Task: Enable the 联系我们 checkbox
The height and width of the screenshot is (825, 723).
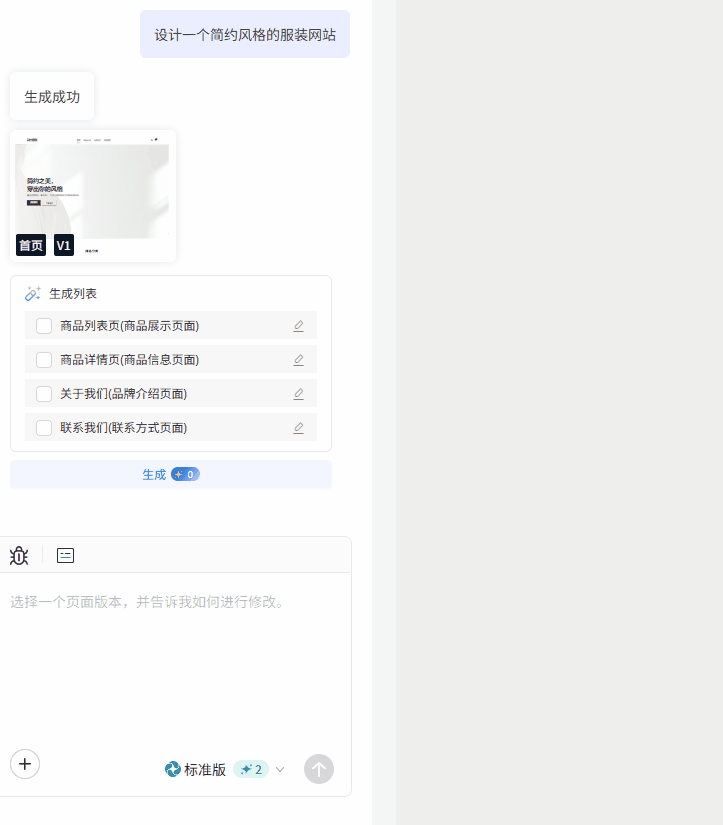Action: pos(44,428)
